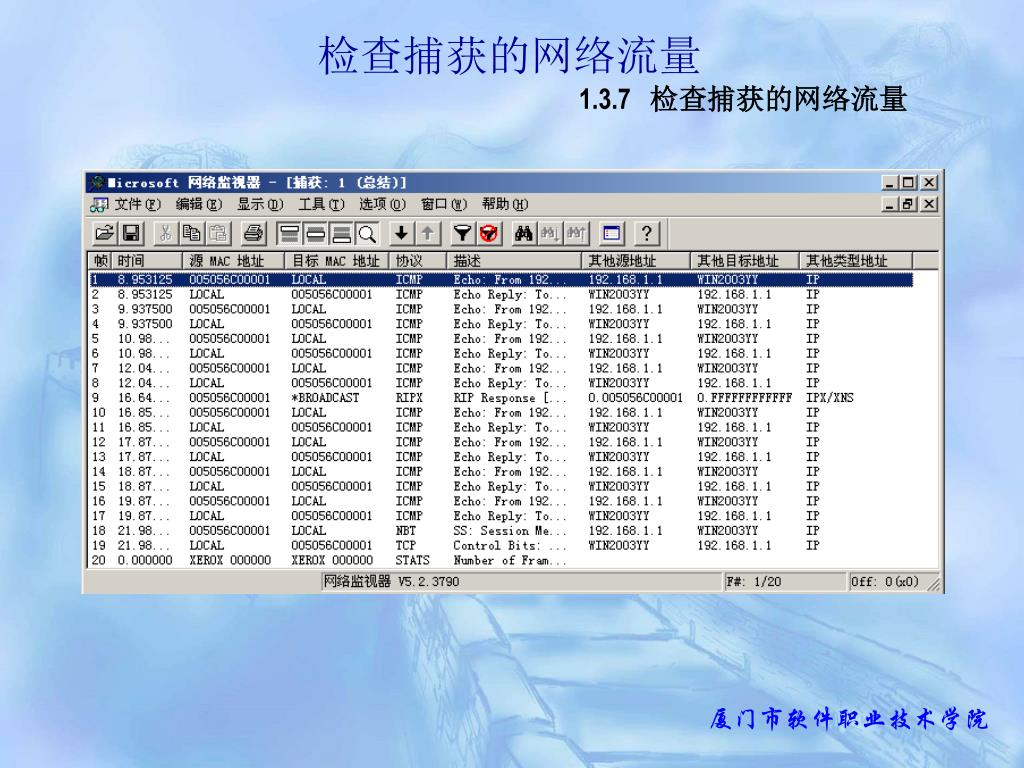Toggle the hex pane button in toolbar
The width and height of the screenshot is (1024, 768).
point(342,233)
